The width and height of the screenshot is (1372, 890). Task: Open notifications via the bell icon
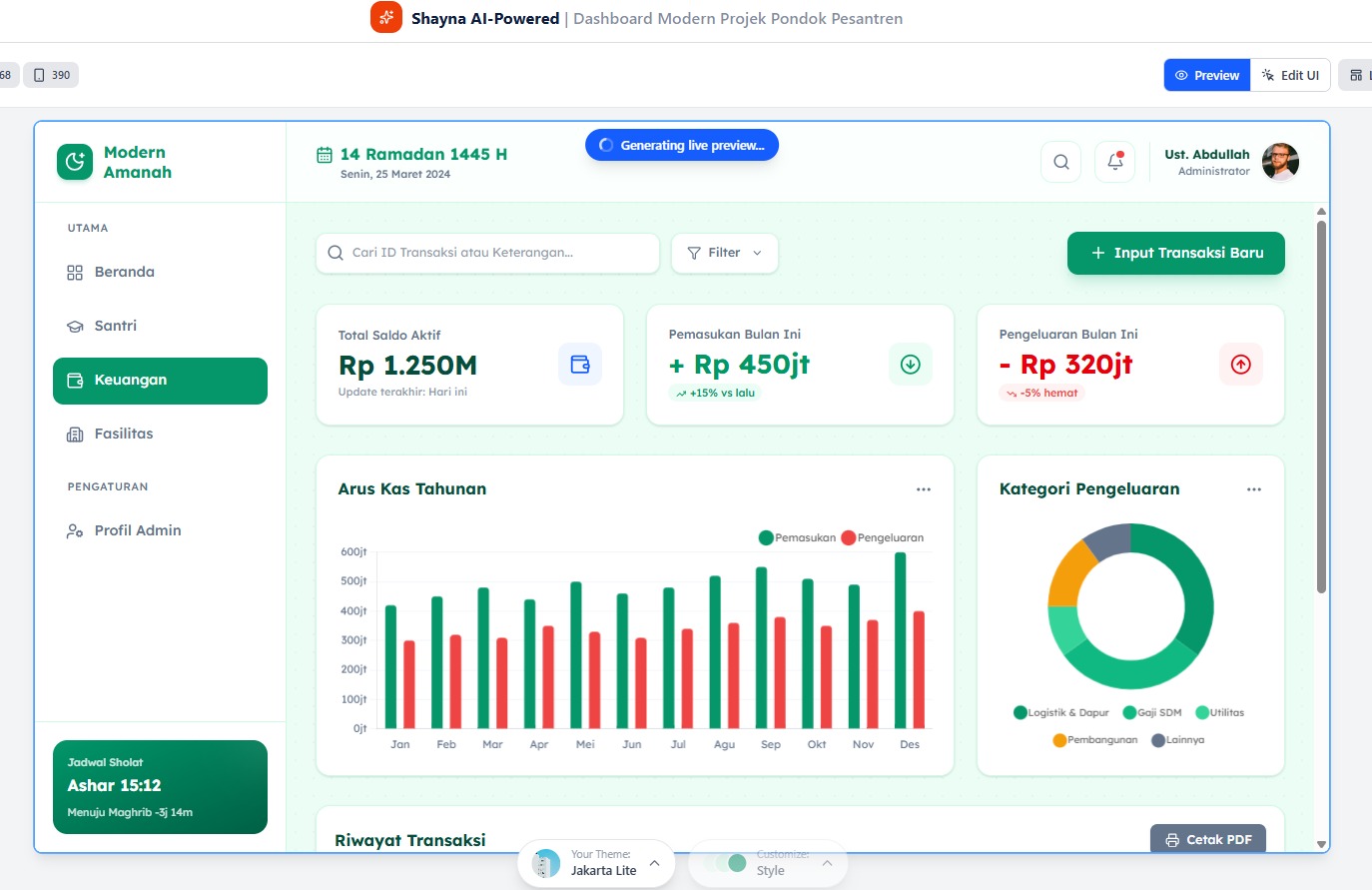(1114, 161)
